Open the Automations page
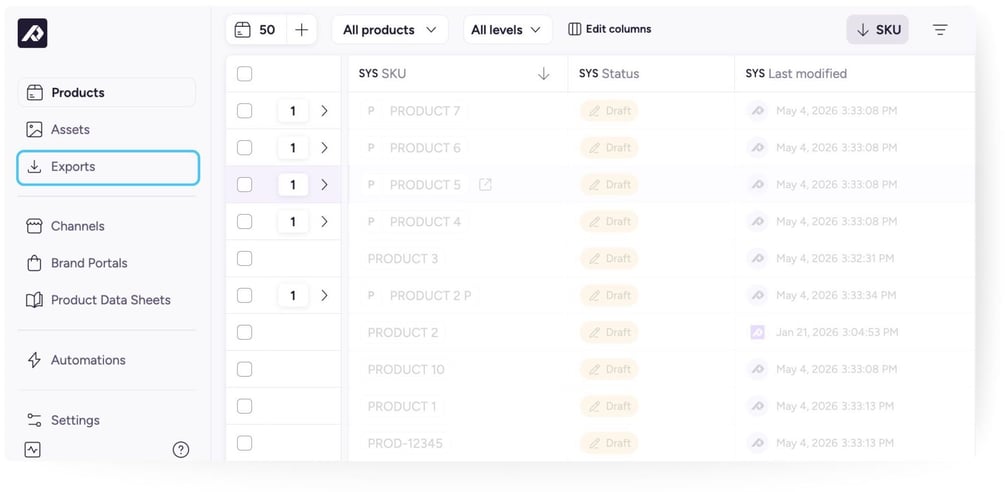This screenshot has height=492, width=1005. tap(106, 360)
